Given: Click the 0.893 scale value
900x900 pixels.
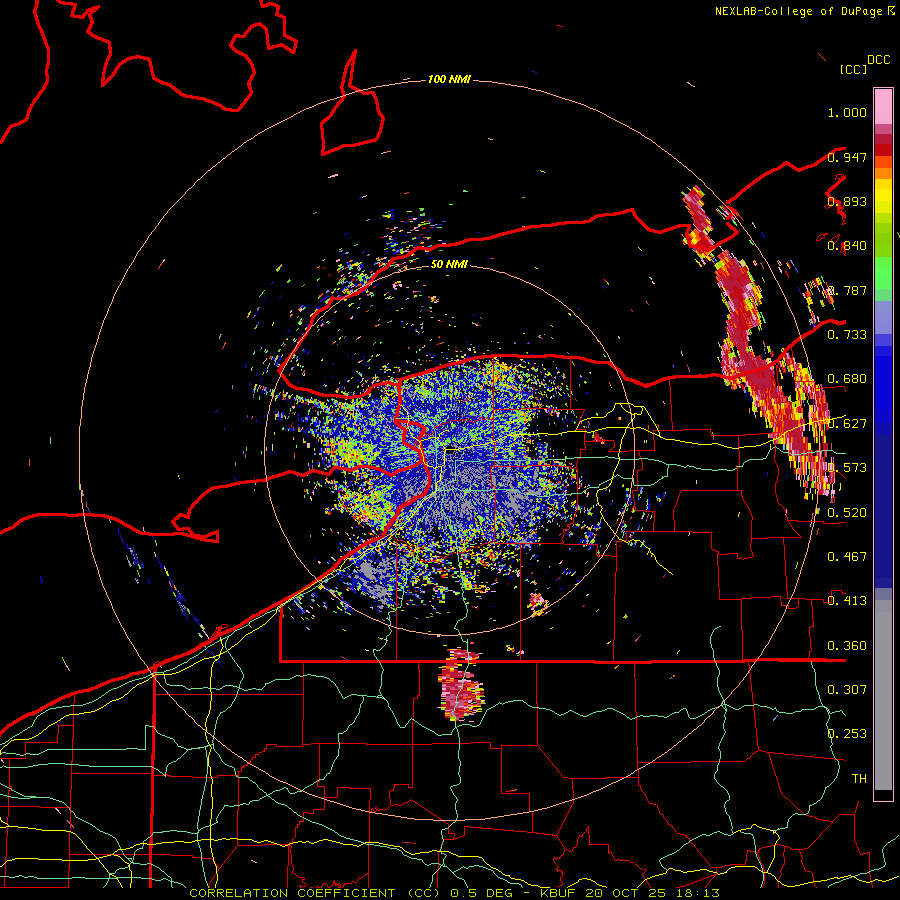Looking at the screenshot, I should [x=847, y=202].
